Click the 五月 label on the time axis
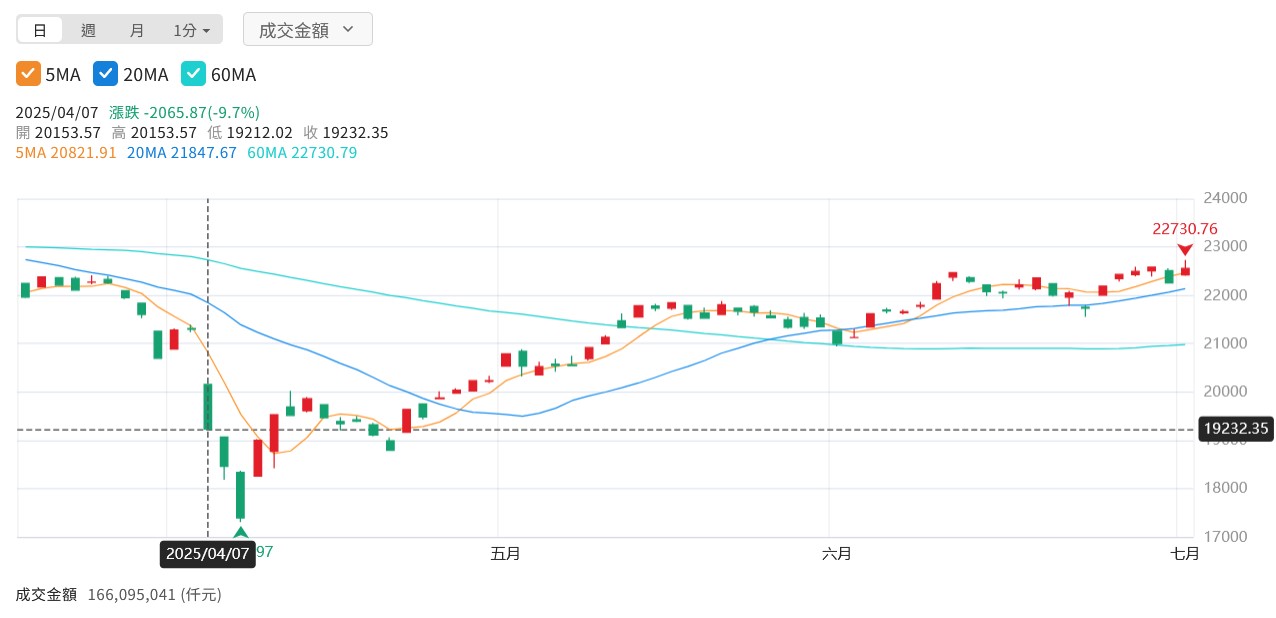 506,553
